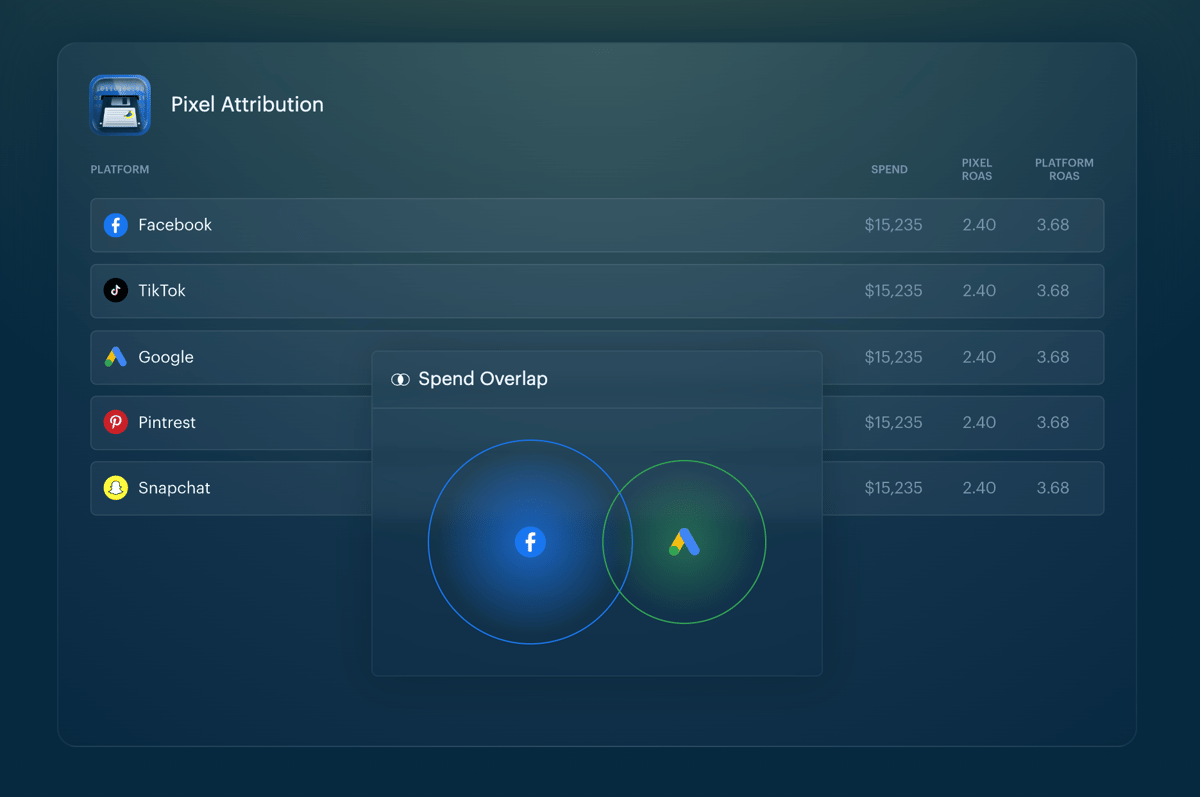Select the Google Ads icon
The width and height of the screenshot is (1200, 797).
tap(116, 357)
